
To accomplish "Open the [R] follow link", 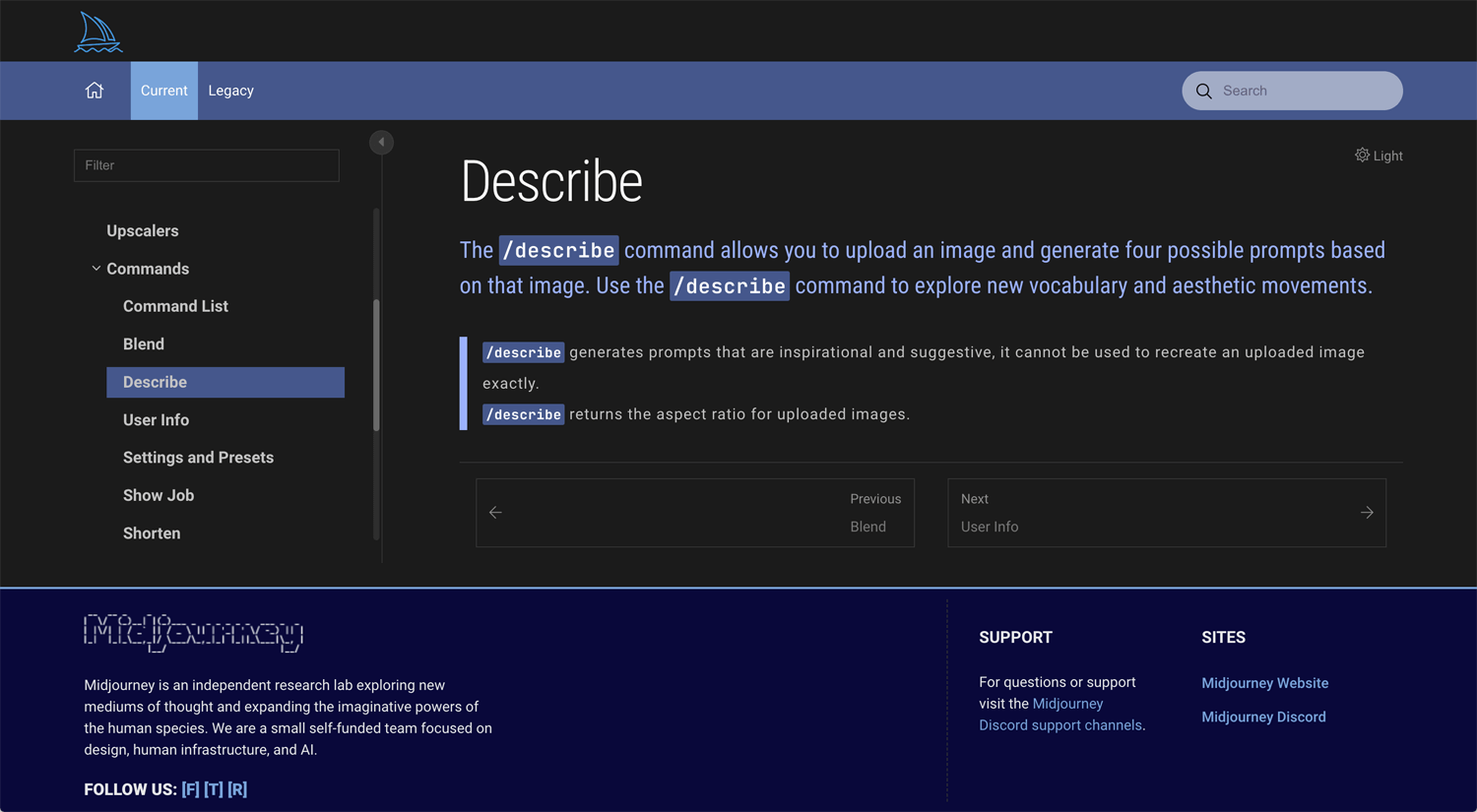I will (x=237, y=789).
